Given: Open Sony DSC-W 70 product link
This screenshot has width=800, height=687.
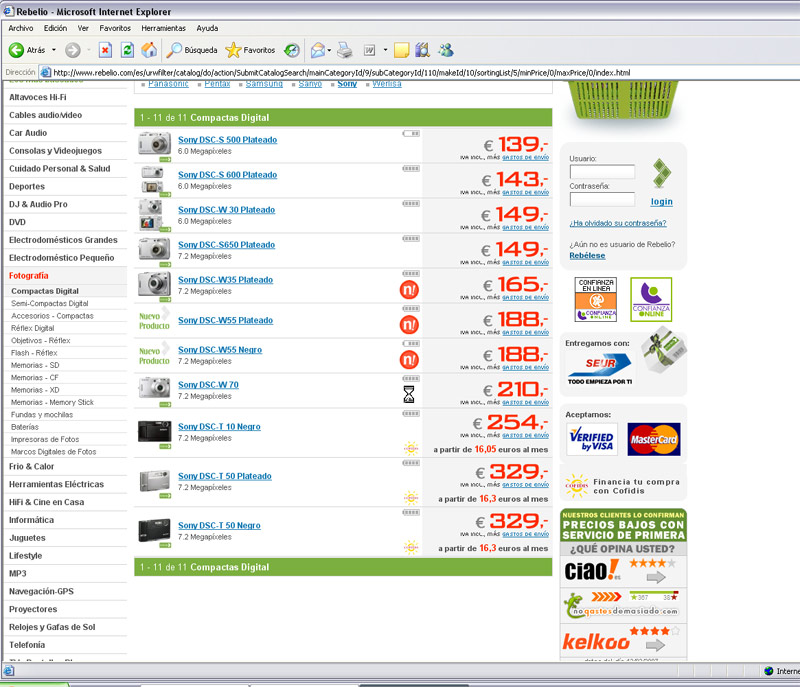Looking at the screenshot, I should (208, 385).
